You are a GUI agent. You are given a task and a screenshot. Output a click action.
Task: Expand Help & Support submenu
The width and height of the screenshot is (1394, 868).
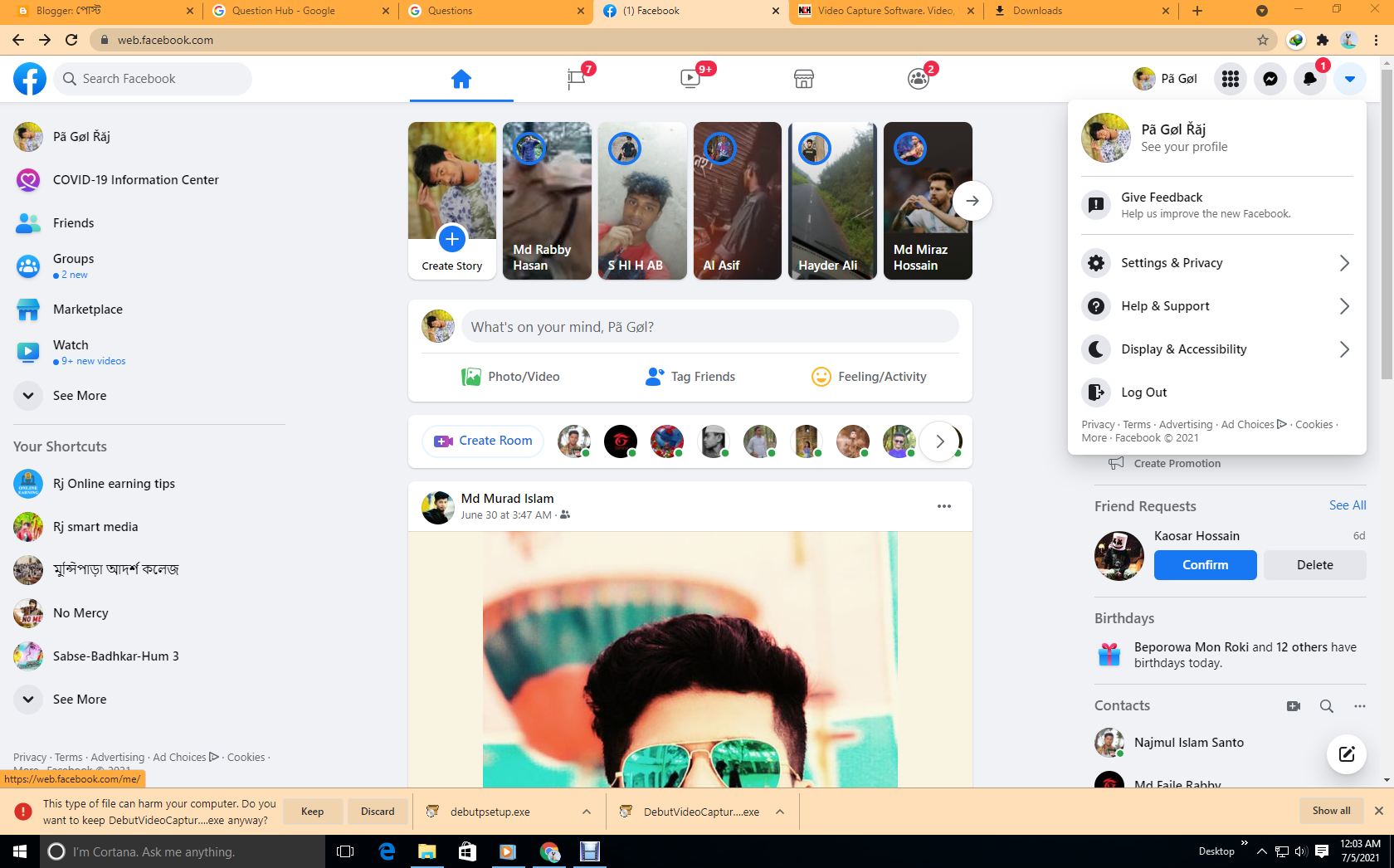click(1217, 306)
